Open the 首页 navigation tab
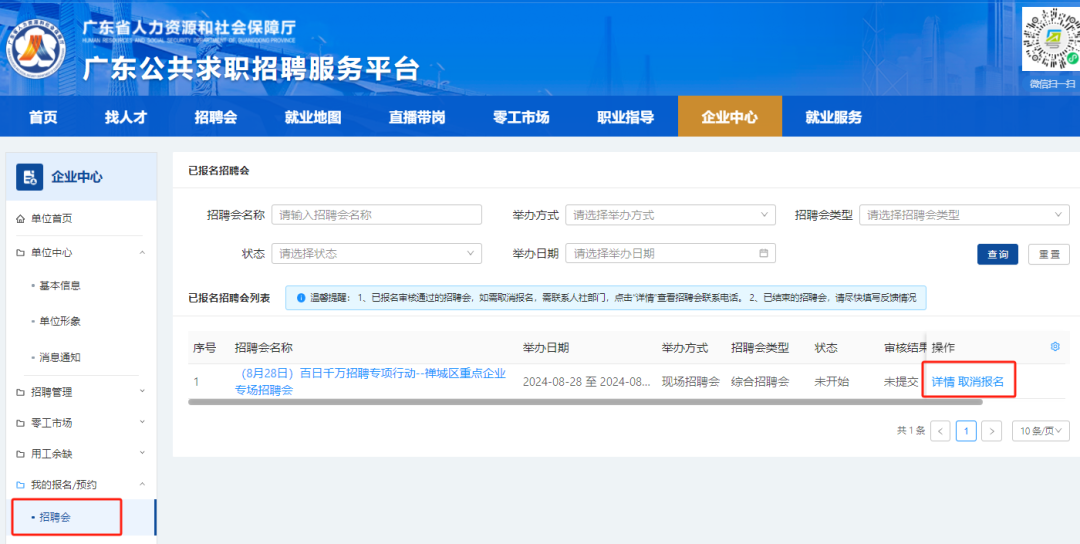 point(43,116)
